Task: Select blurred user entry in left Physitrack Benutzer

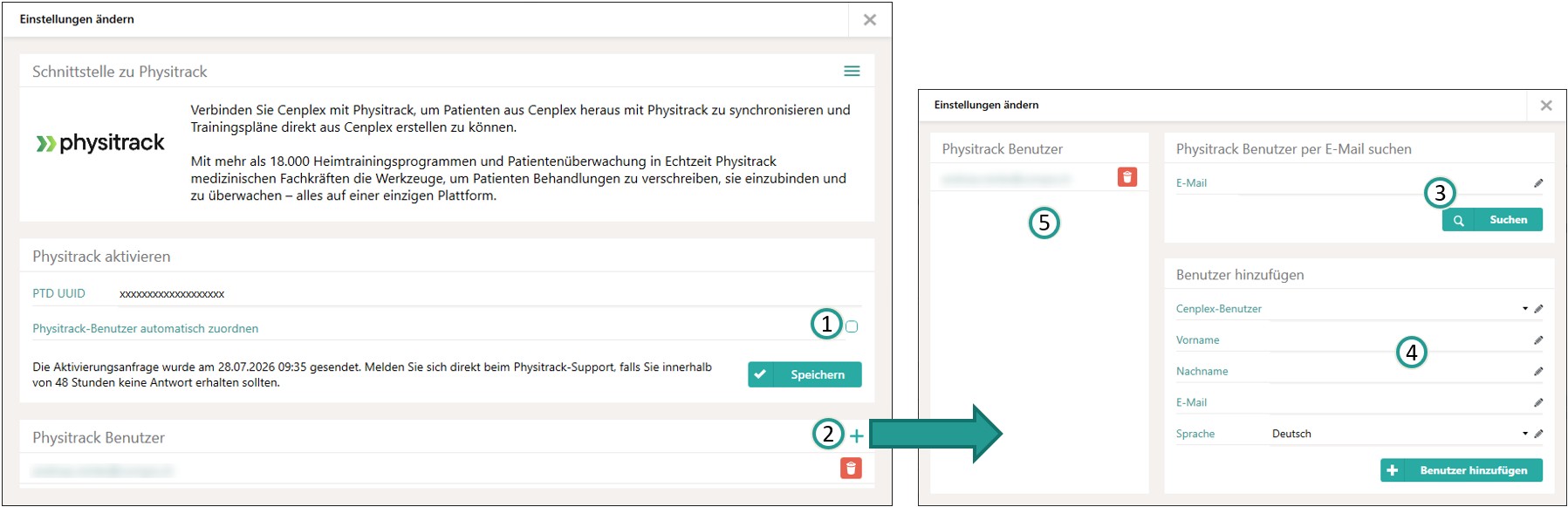Action: coord(103,471)
